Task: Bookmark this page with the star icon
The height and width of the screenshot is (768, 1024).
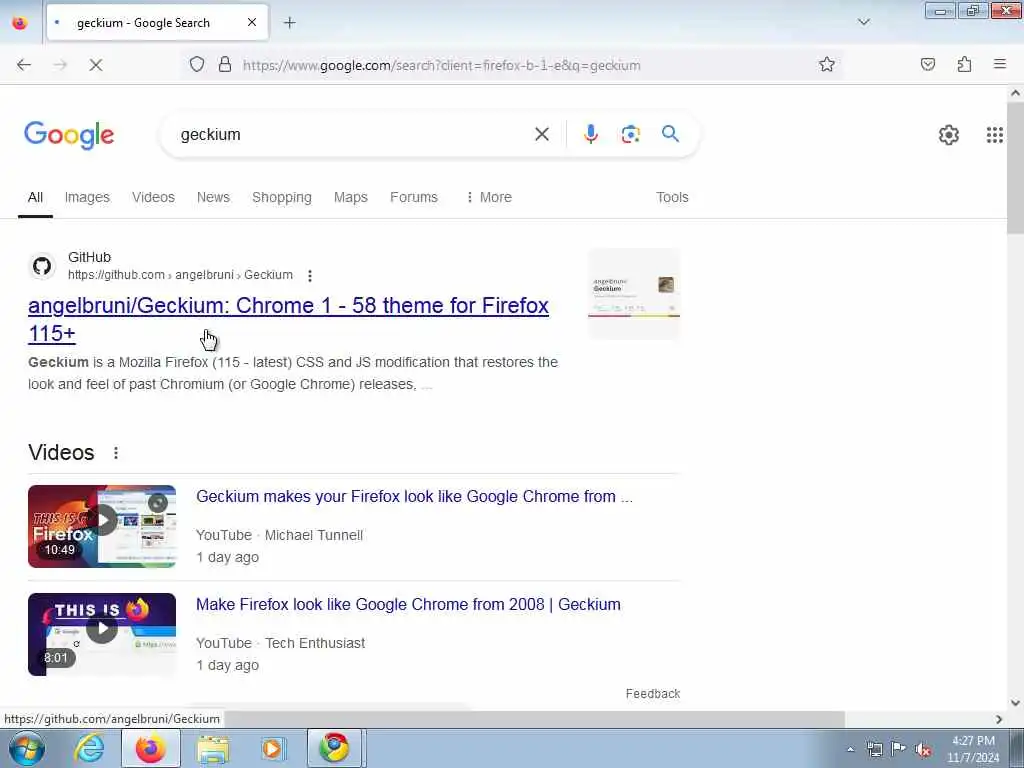Action: (827, 64)
